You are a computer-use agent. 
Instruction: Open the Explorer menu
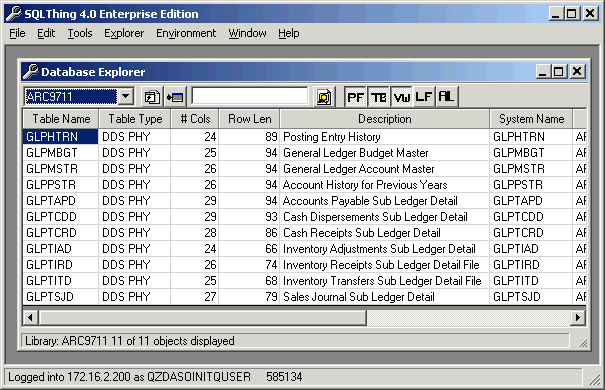[124, 34]
